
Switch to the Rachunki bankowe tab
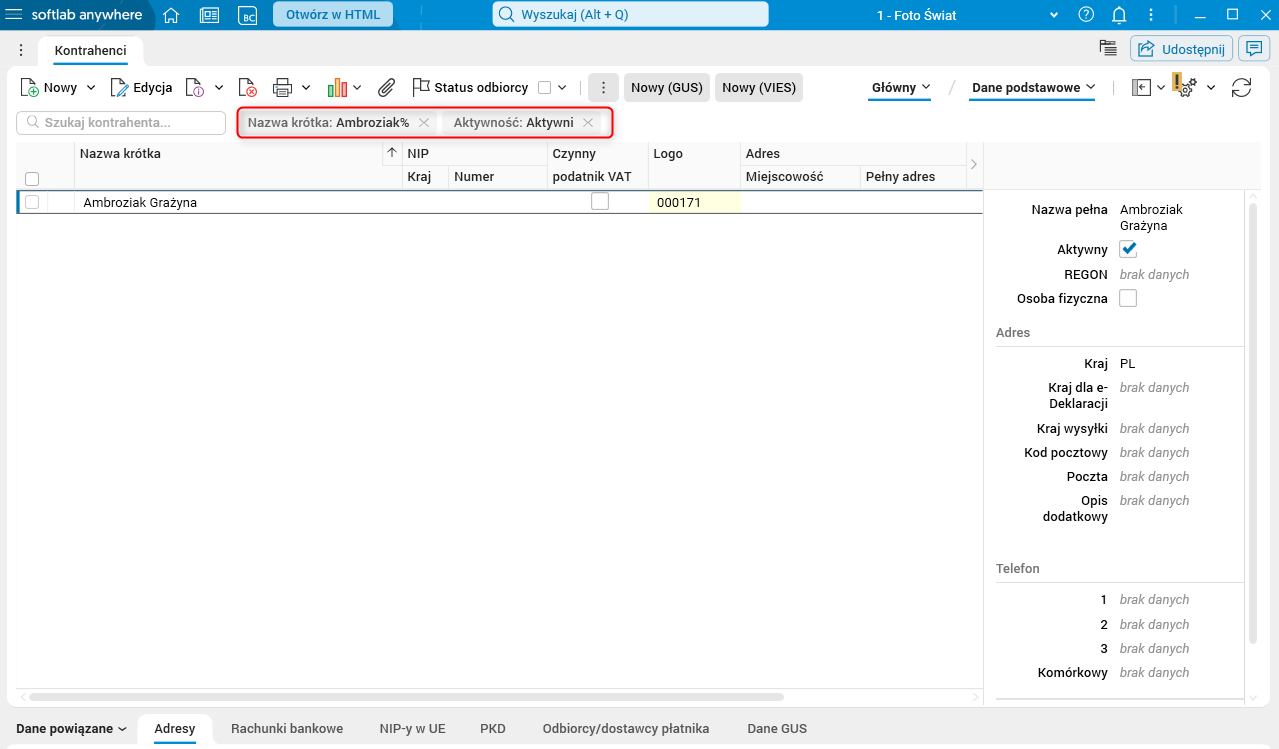tap(287, 729)
